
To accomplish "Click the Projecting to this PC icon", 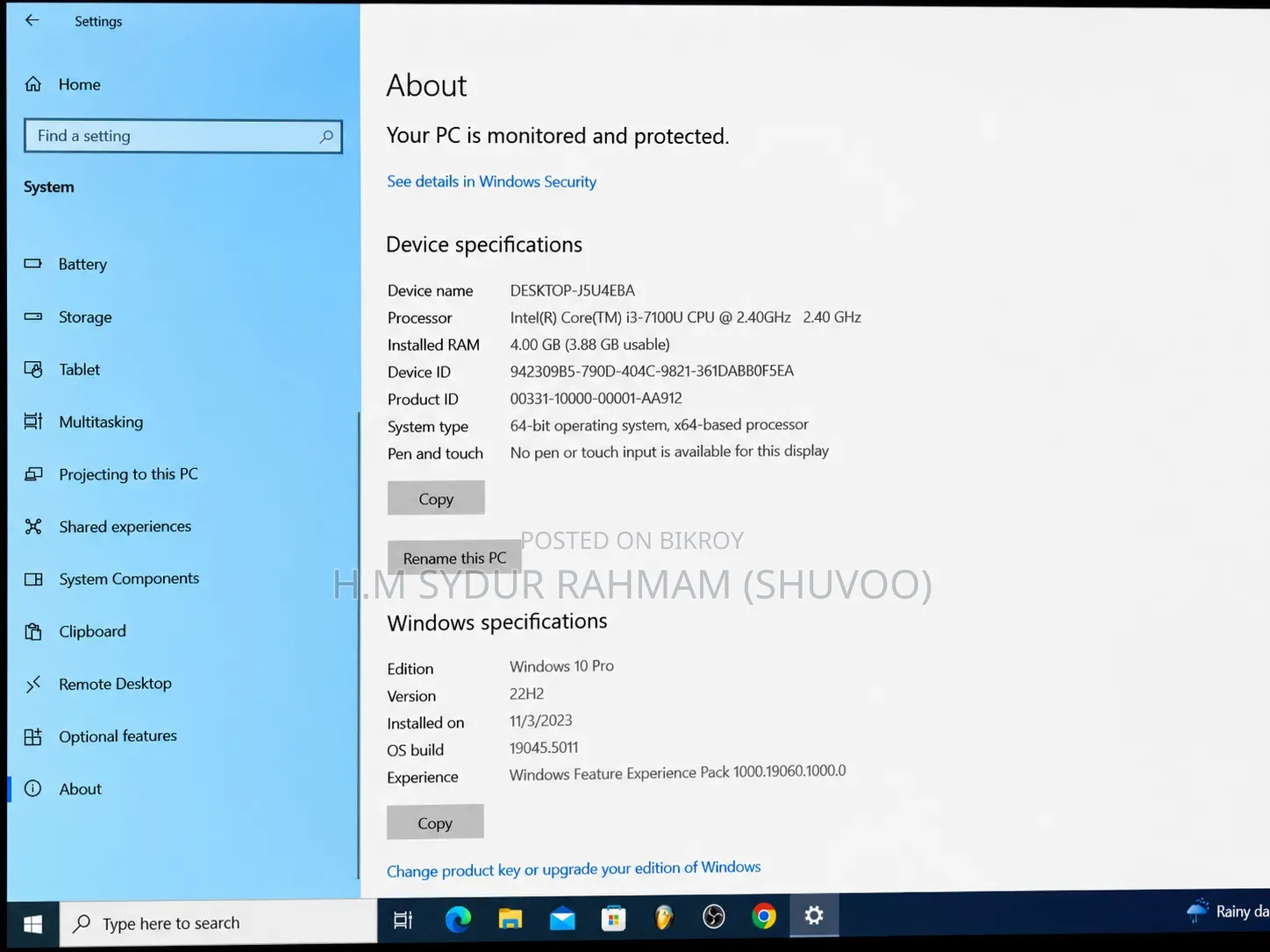I will pos(33,474).
